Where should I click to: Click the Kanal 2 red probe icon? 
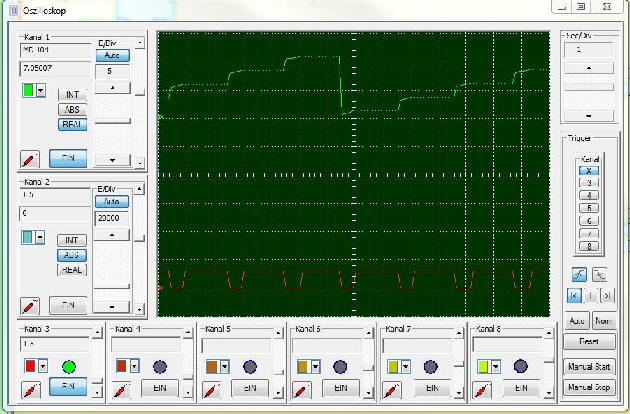click(30, 305)
